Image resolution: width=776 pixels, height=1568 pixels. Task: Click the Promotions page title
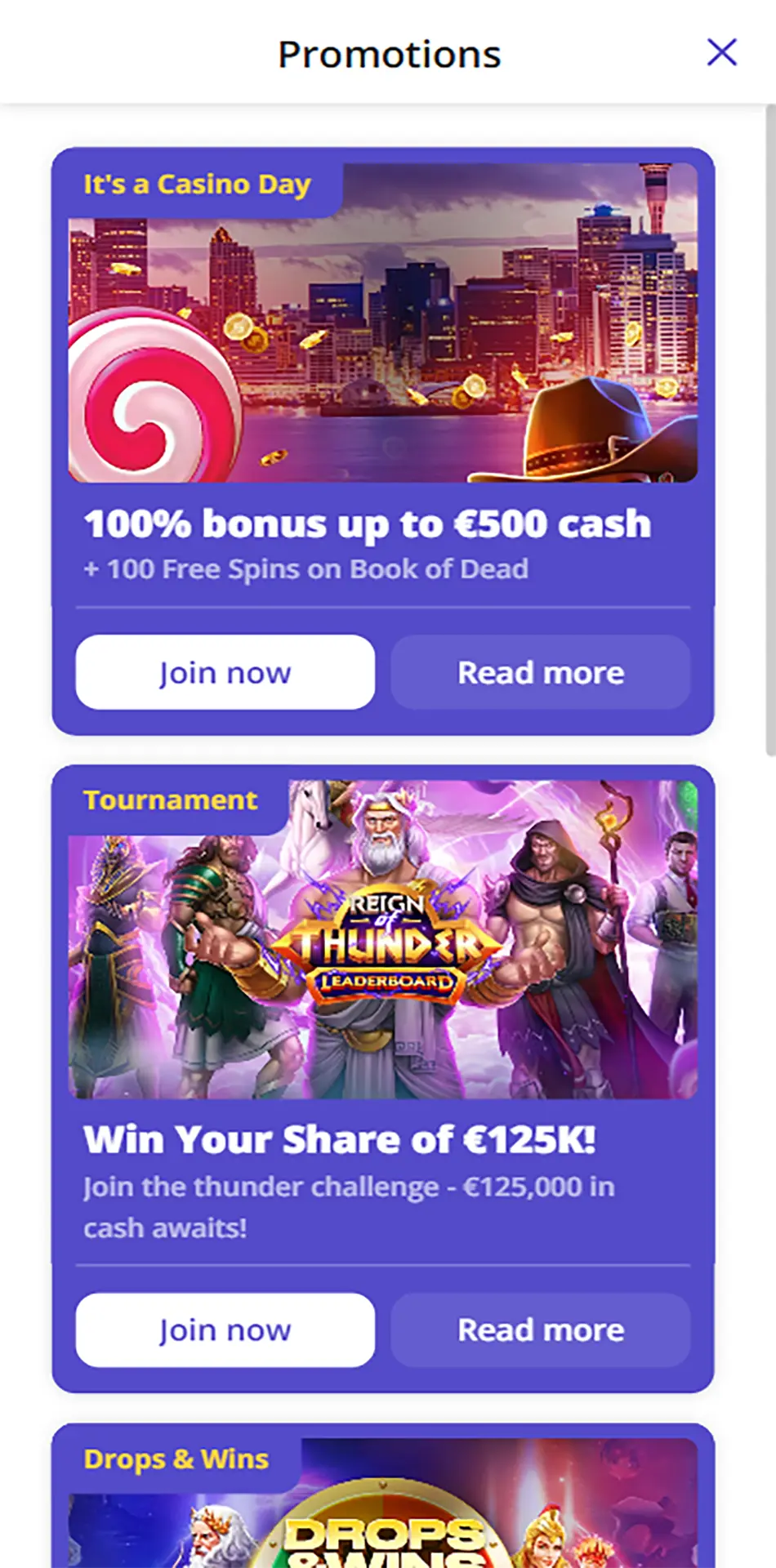pyautogui.click(x=389, y=54)
